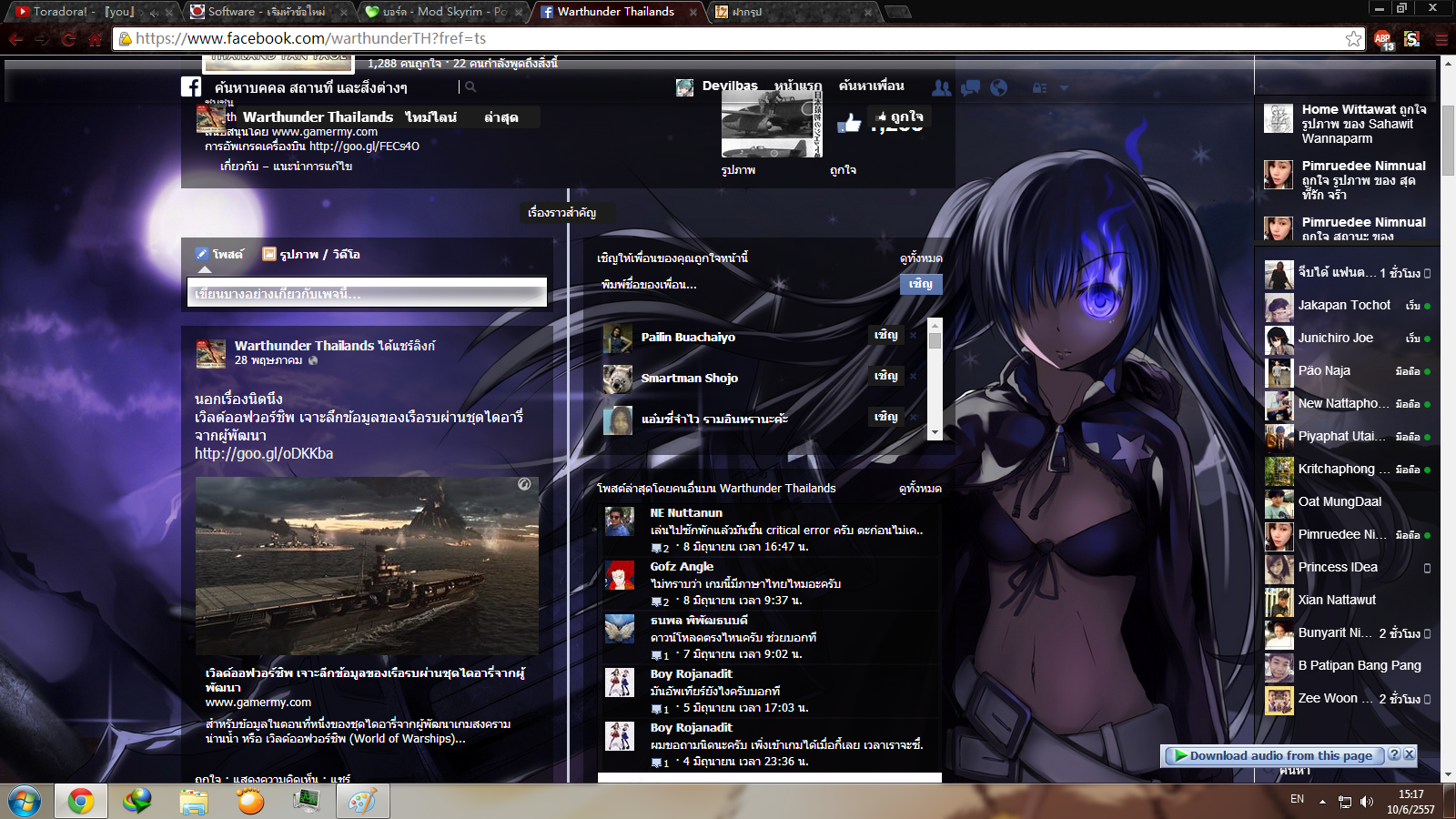Open Internet Download Manager taskbar icon
This screenshot has width=1456, height=819.
[x=137, y=801]
